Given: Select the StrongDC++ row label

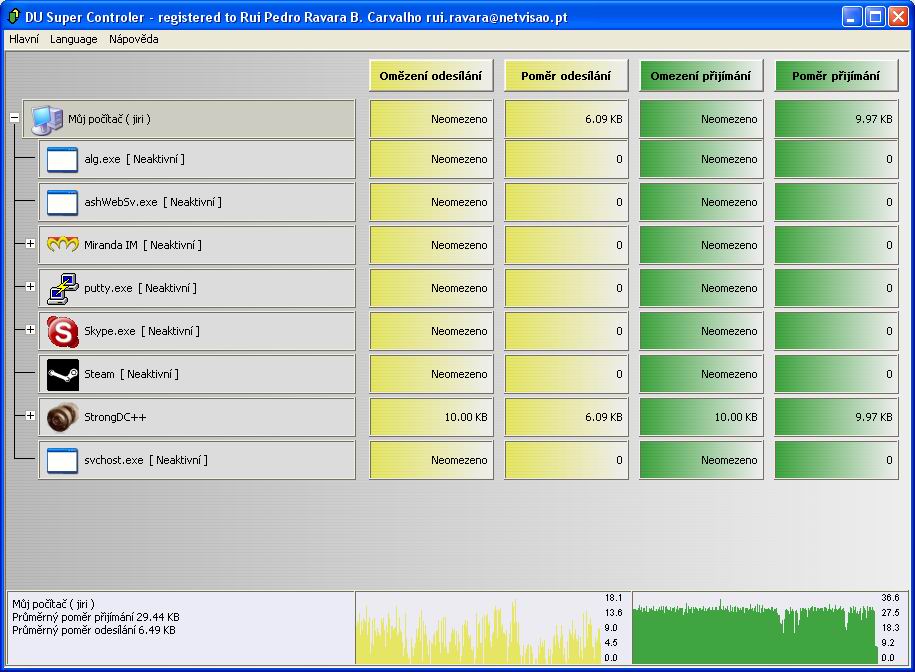Looking at the screenshot, I should tap(197, 417).
